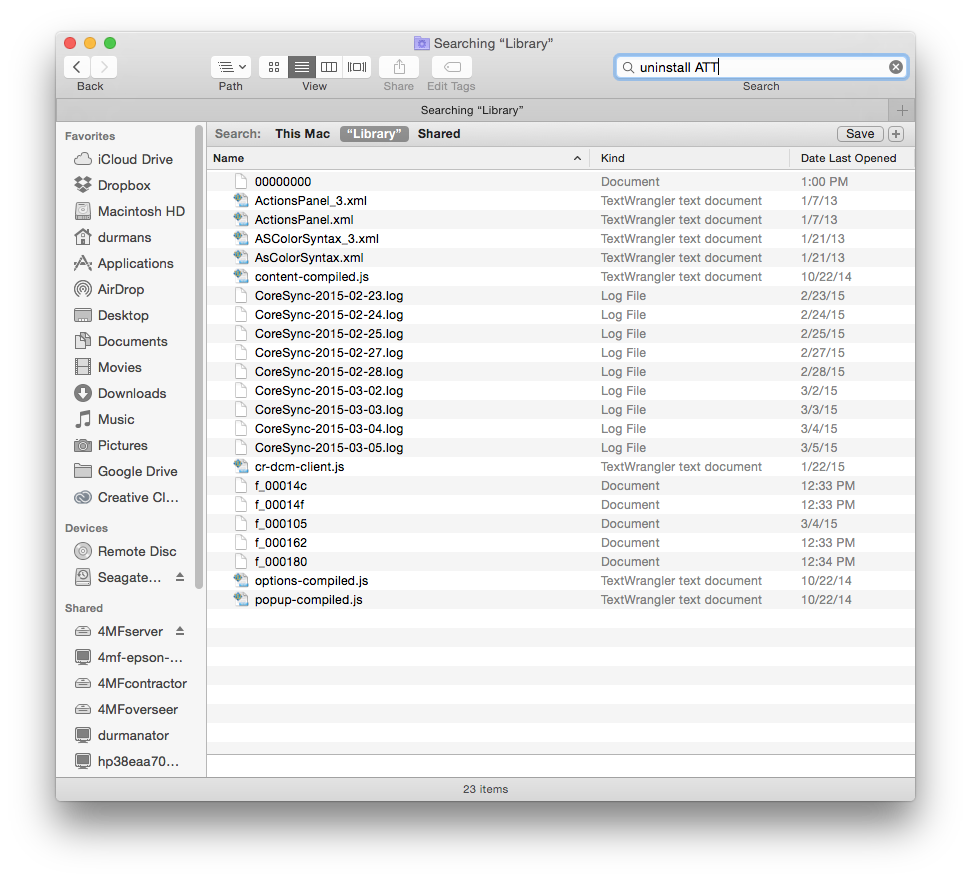This screenshot has height=881, width=971.
Task: Select f_000180 document
Action: point(560,562)
